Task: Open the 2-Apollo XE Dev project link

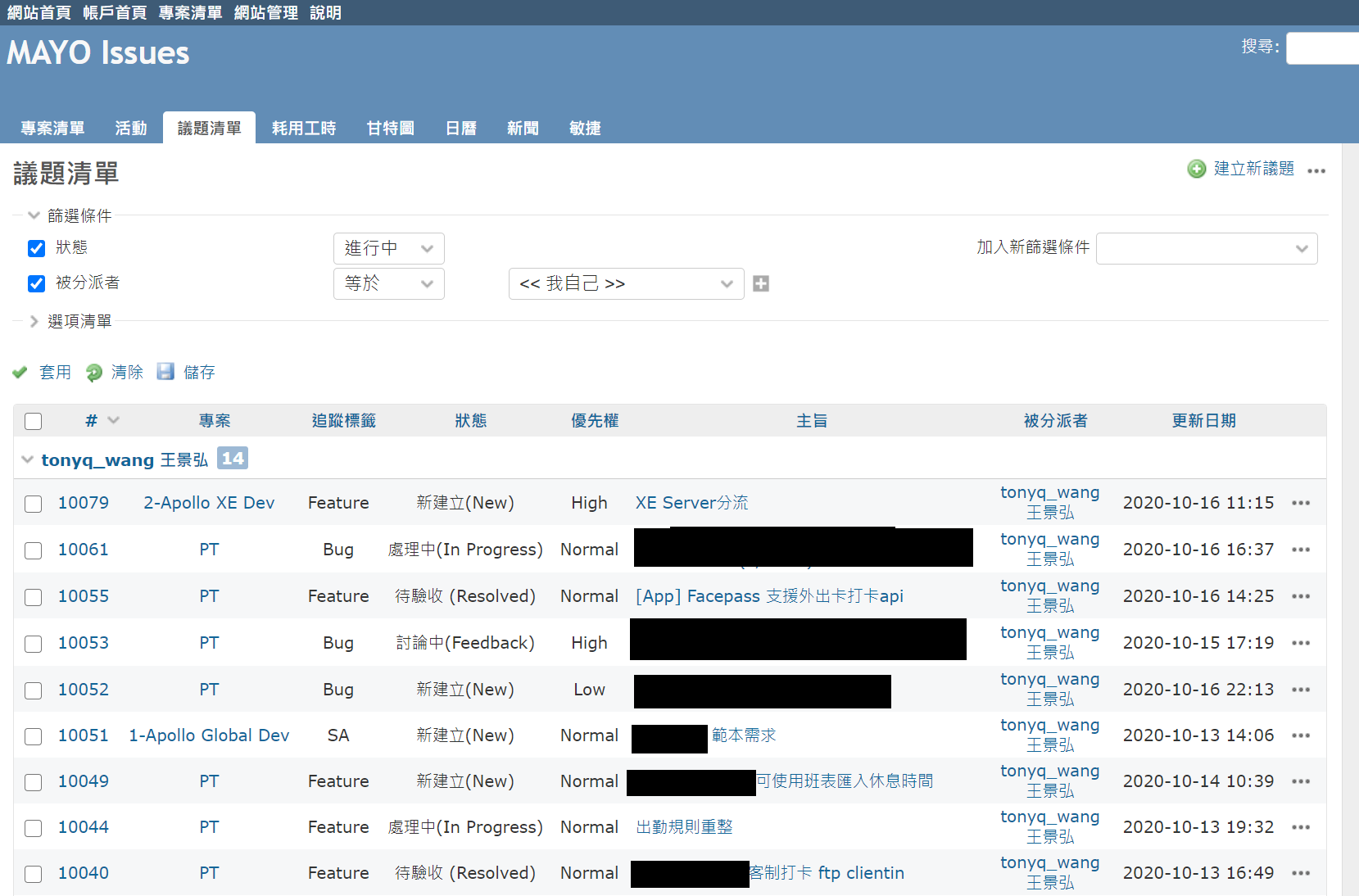Action: [x=209, y=503]
